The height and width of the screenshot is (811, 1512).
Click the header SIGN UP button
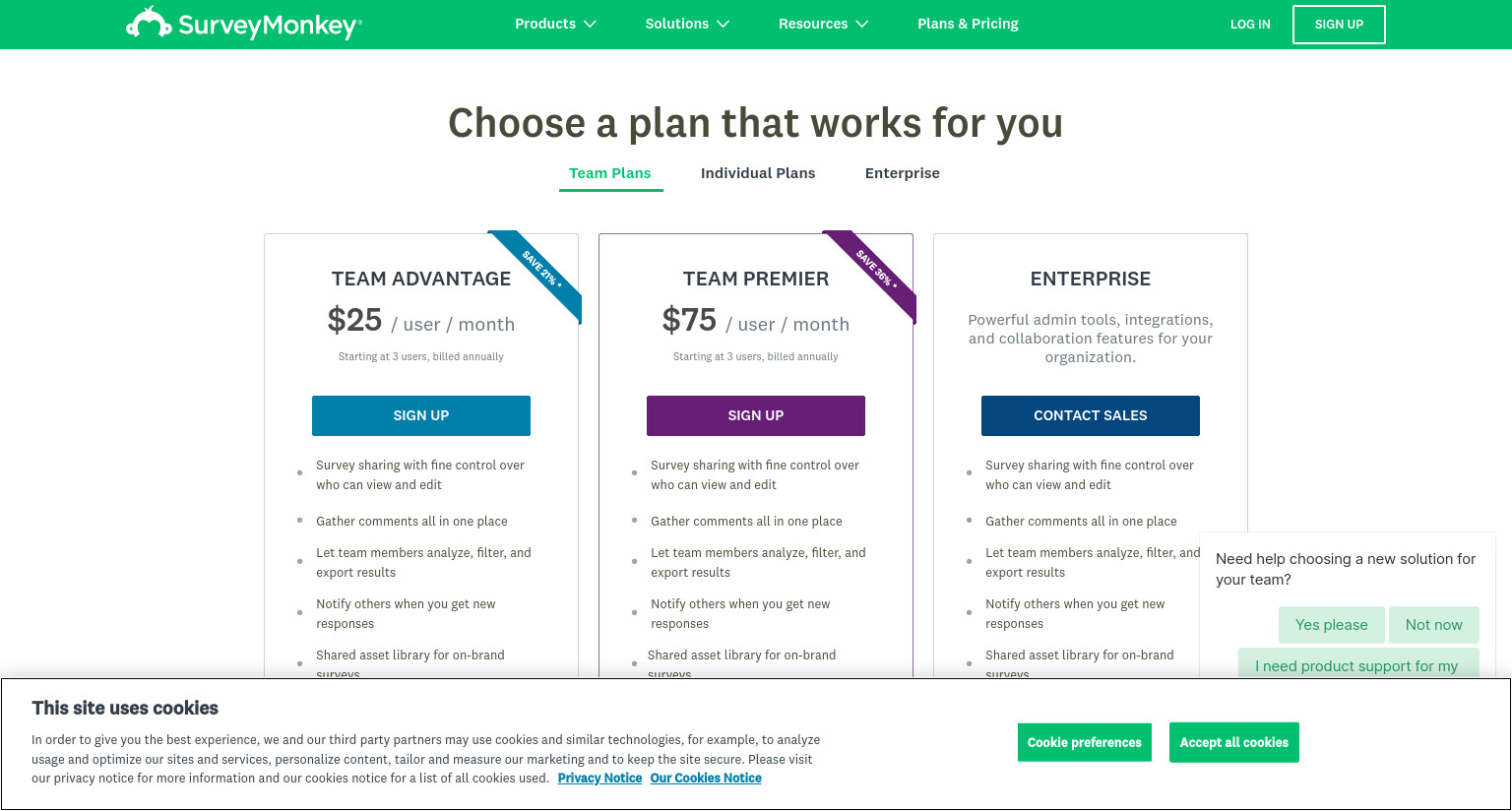[x=1339, y=25]
